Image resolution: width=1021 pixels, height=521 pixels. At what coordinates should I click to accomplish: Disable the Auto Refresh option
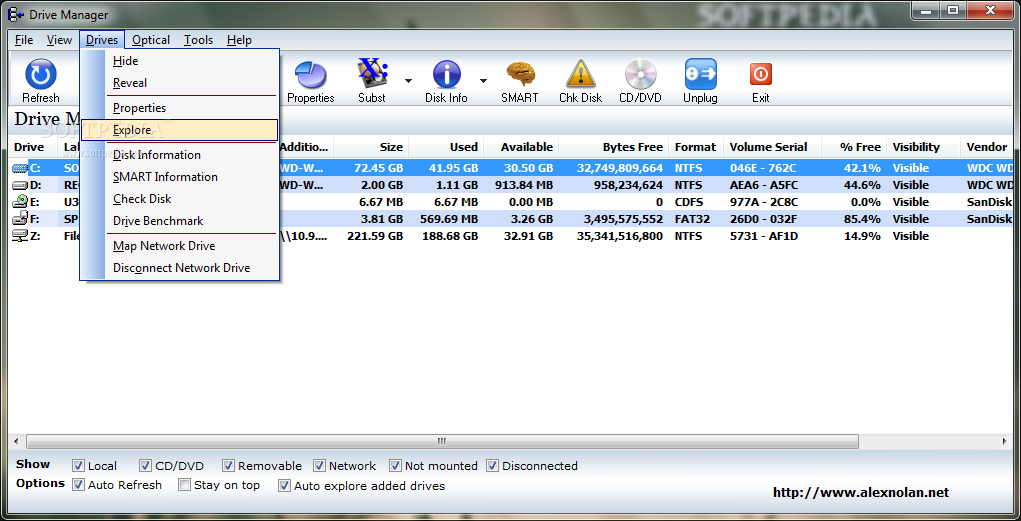pyautogui.click(x=78, y=485)
